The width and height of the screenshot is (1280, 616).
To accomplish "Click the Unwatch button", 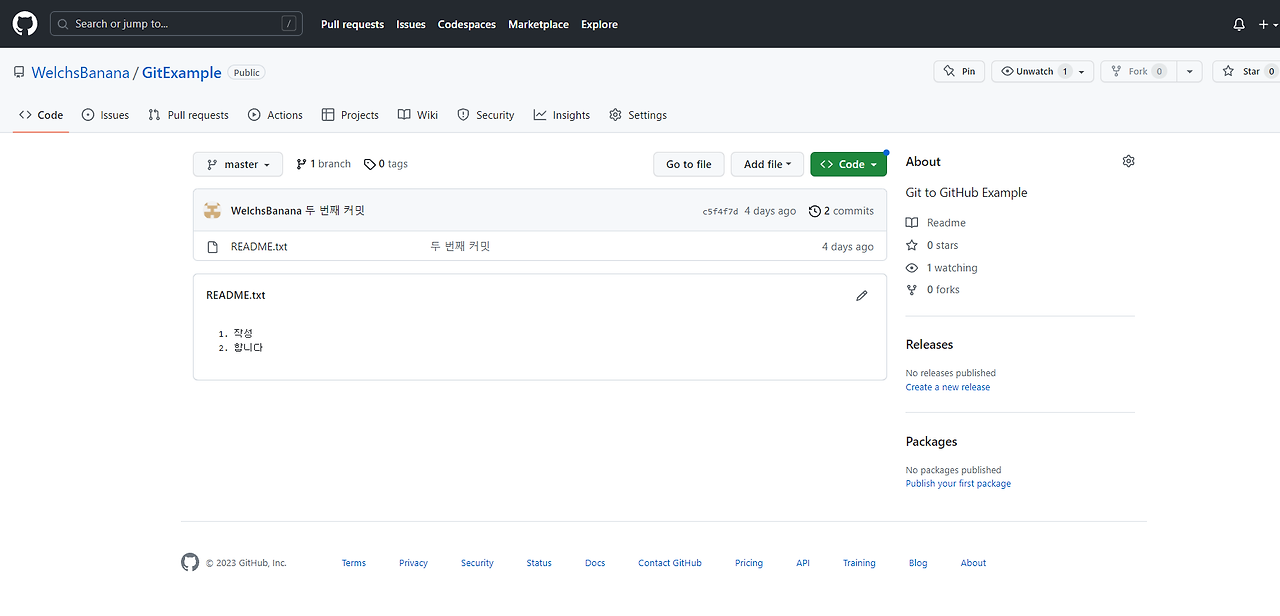I will pyautogui.click(x=1042, y=71).
